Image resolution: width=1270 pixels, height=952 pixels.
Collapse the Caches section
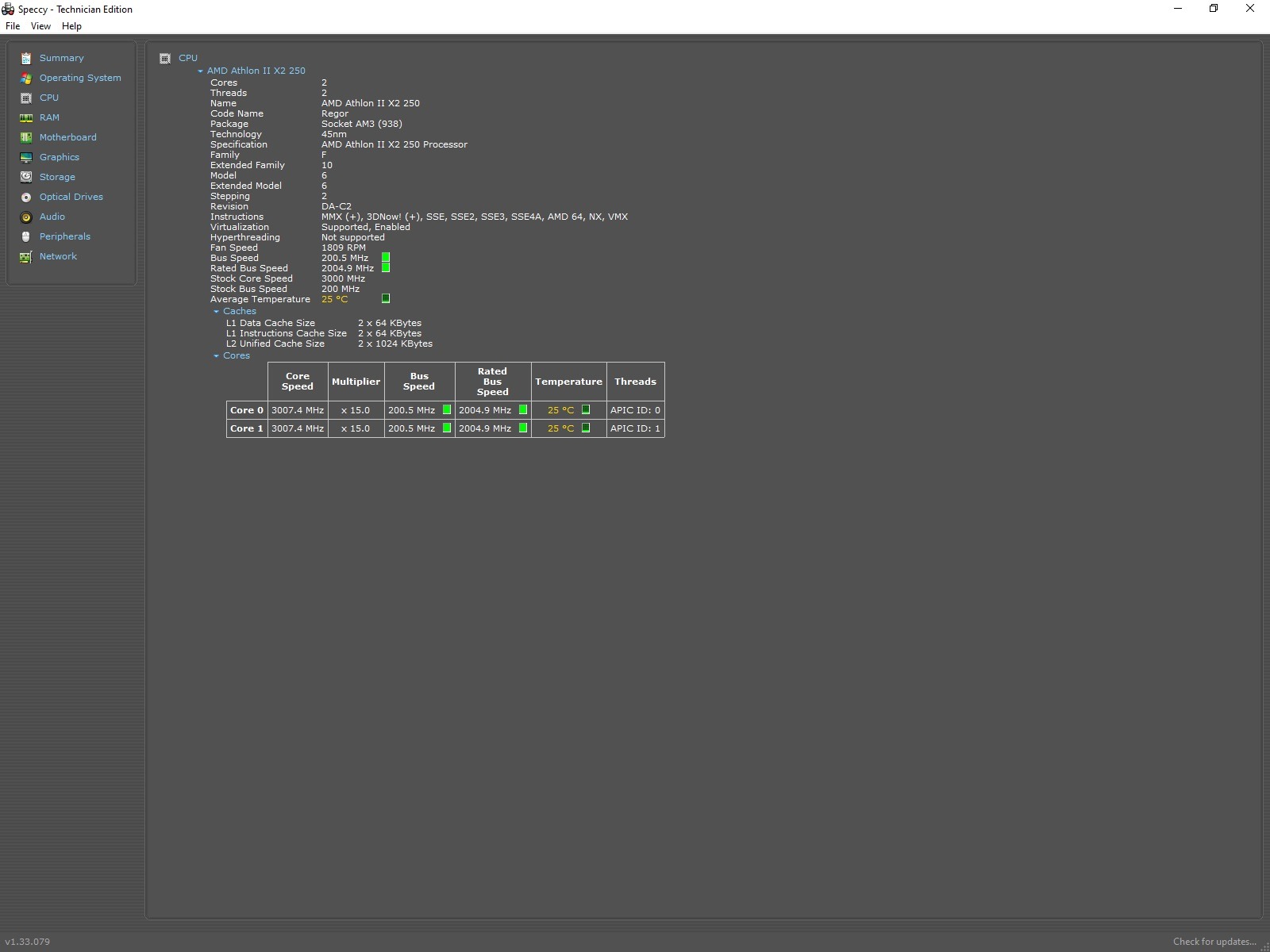[x=216, y=312]
